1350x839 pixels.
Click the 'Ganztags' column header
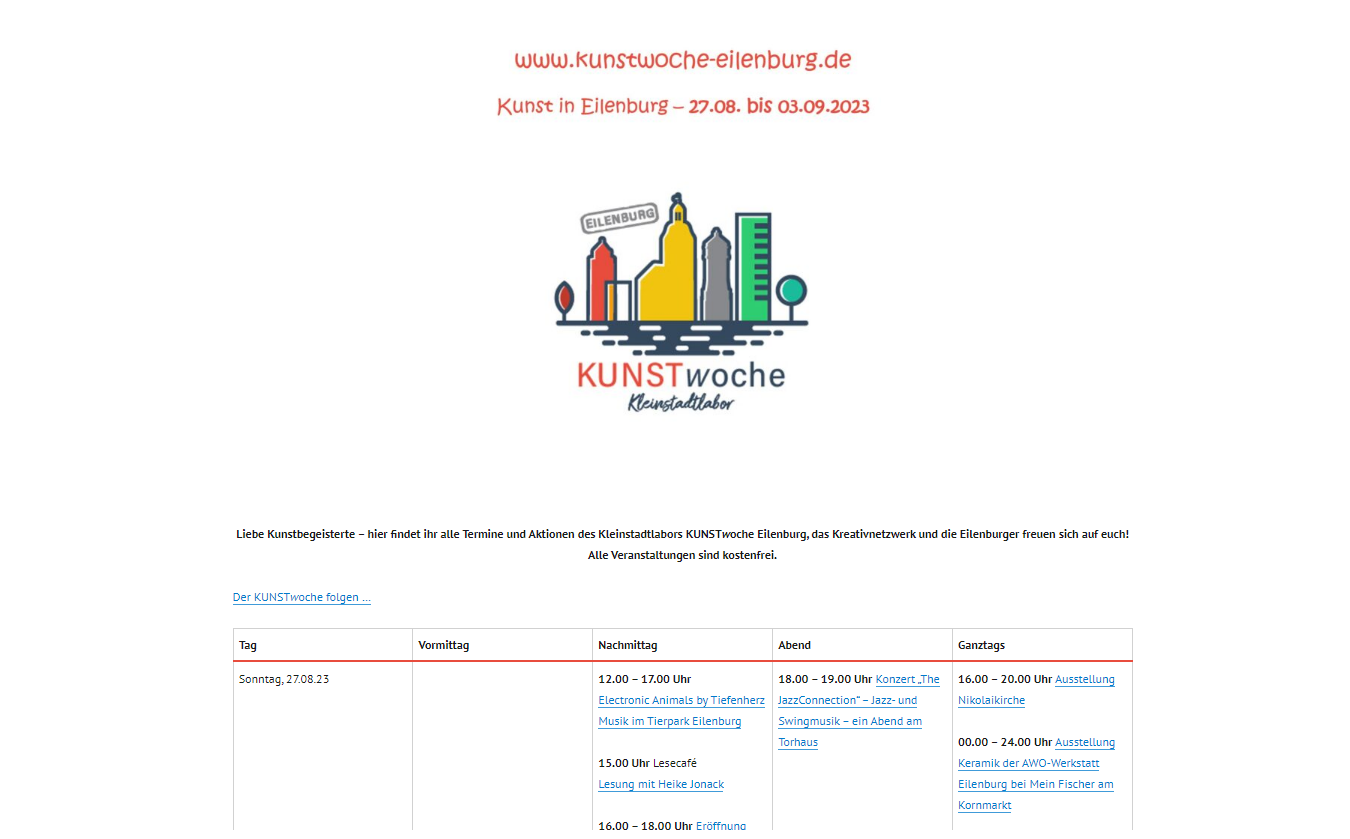1042,645
